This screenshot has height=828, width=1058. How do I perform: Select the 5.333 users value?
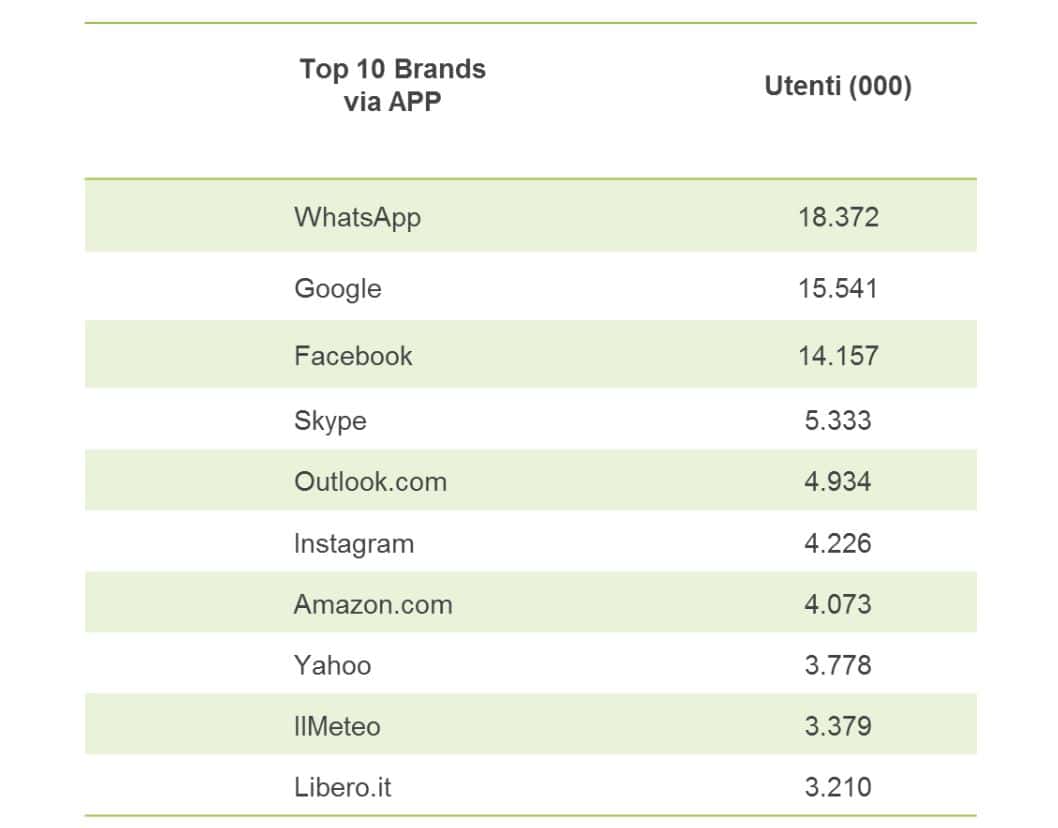click(838, 420)
